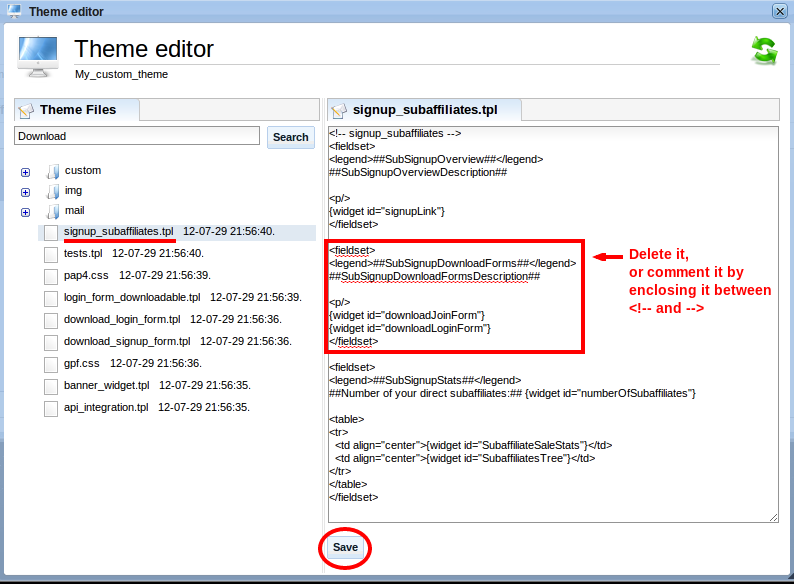Click the textarea resize grip corner
This screenshot has width=794, height=584.
point(773,517)
